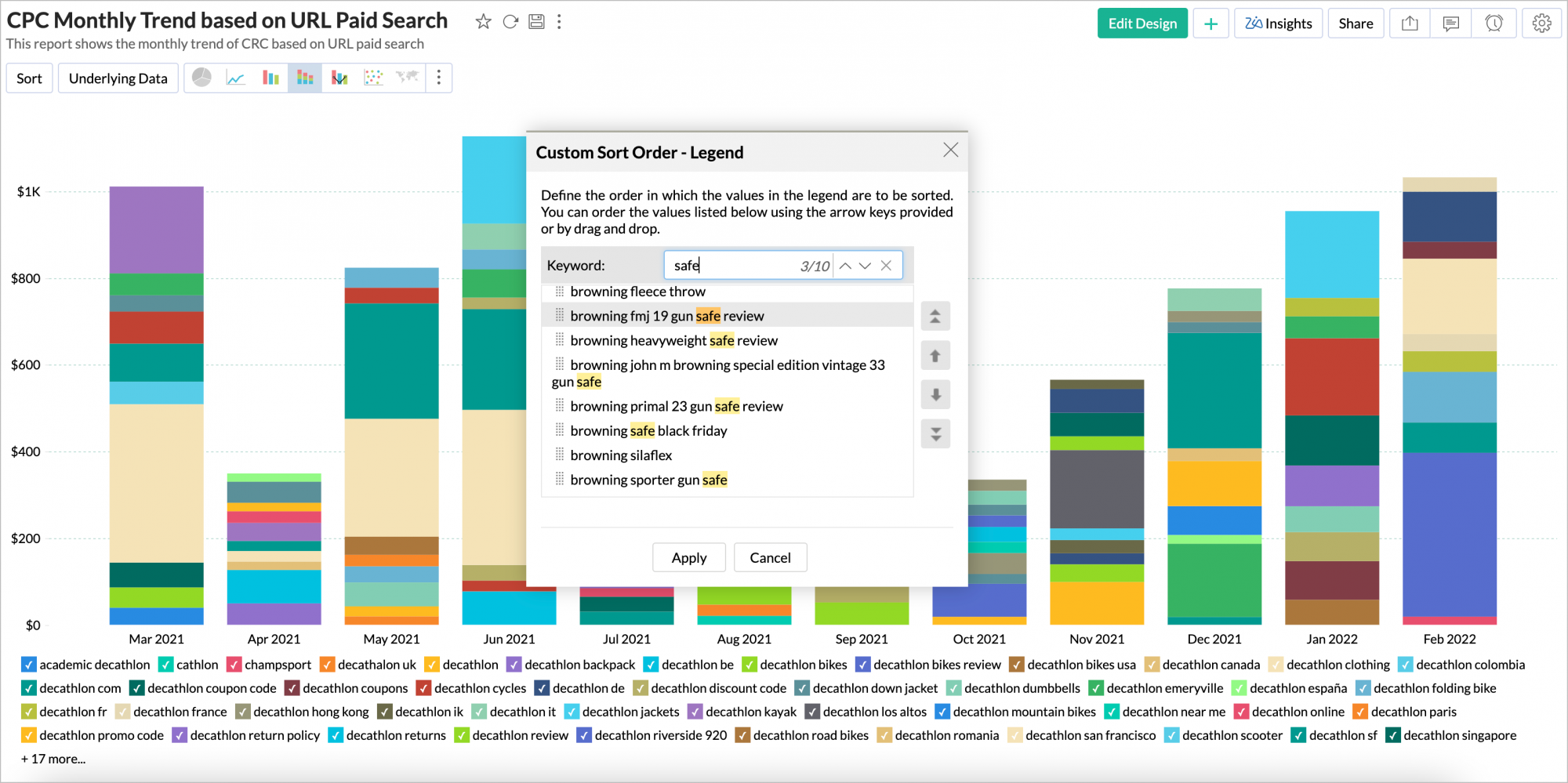Toggle the champsport legend checkbox
1568x783 pixels.
pos(234,664)
